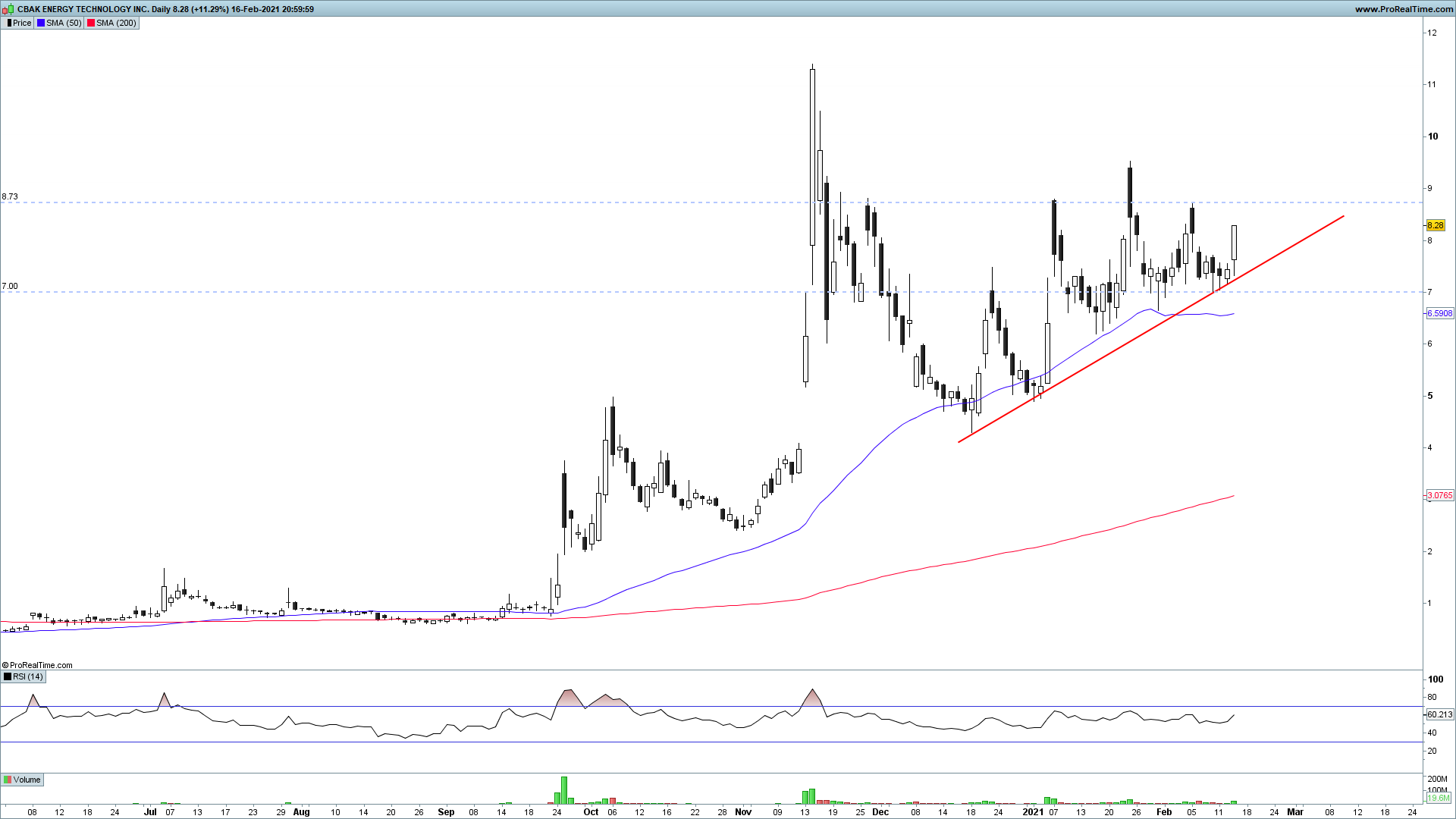Click the green-red Volume indicator icon

point(8,780)
